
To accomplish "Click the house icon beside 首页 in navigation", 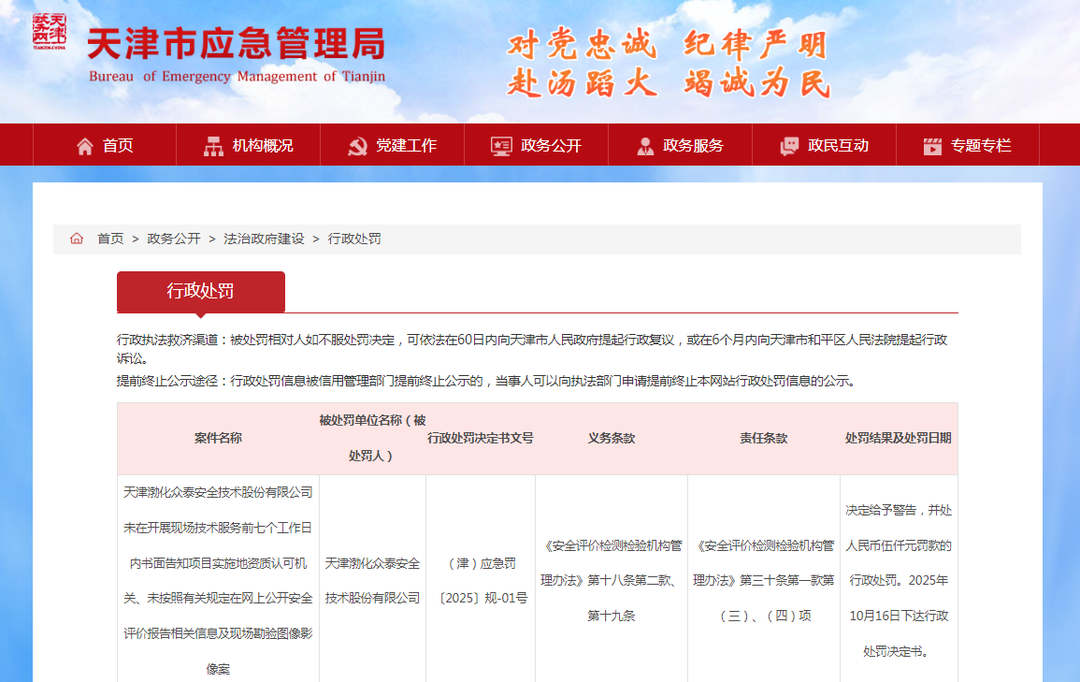I will (x=85, y=146).
